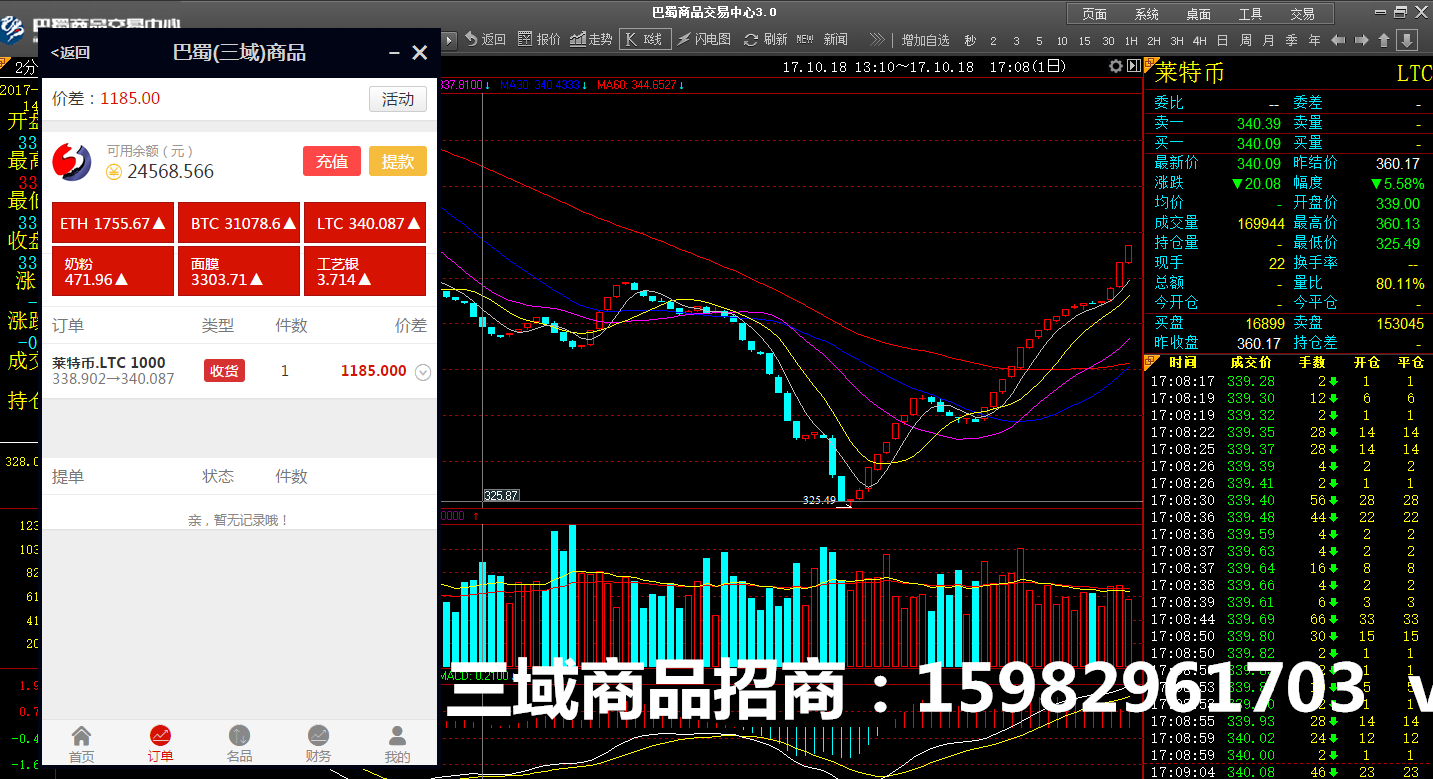Open the 桌面 menu
Image resolution: width=1433 pixels, height=779 pixels.
1198,14
